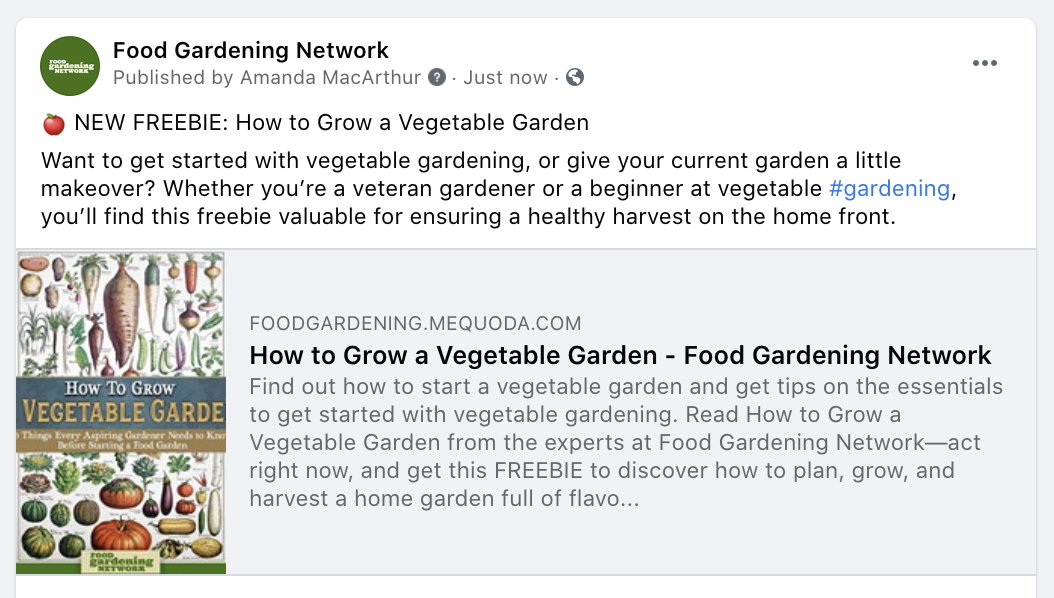
Task: Click the globe public privacy icon
Action: 575,77
